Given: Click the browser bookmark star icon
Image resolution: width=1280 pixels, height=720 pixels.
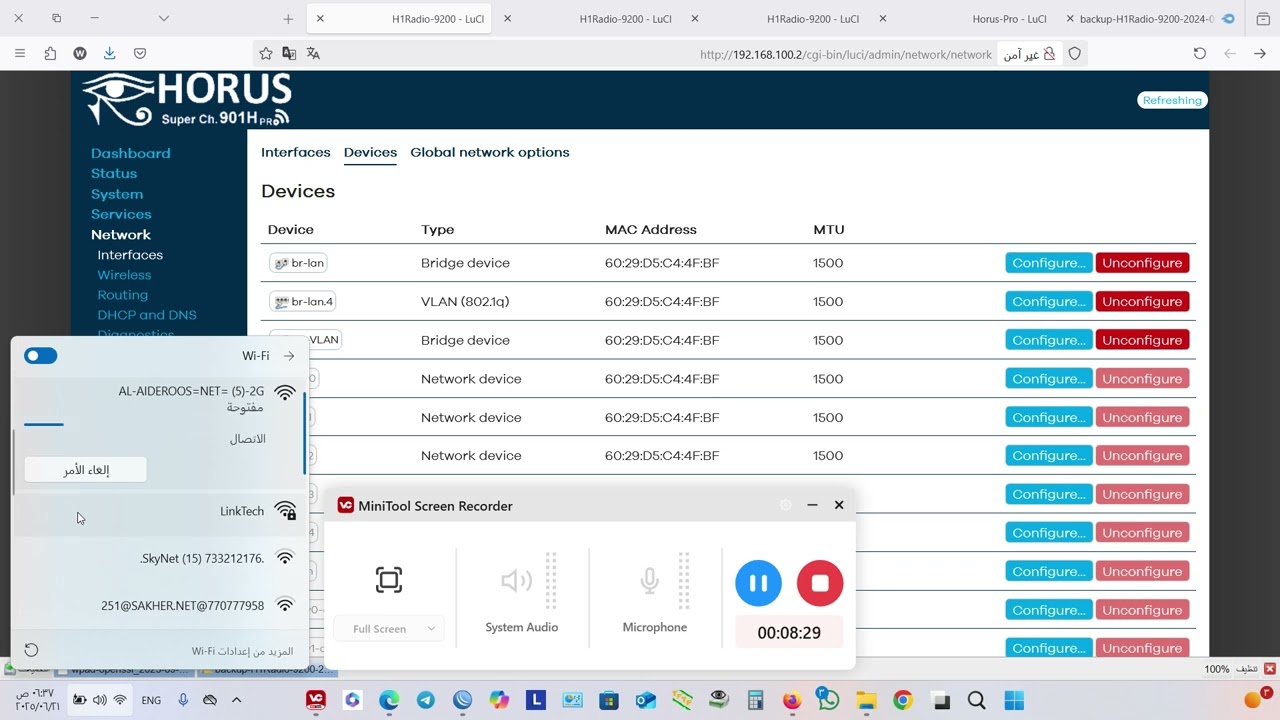Looking at the screenshot, I should (x=265, y=54).
